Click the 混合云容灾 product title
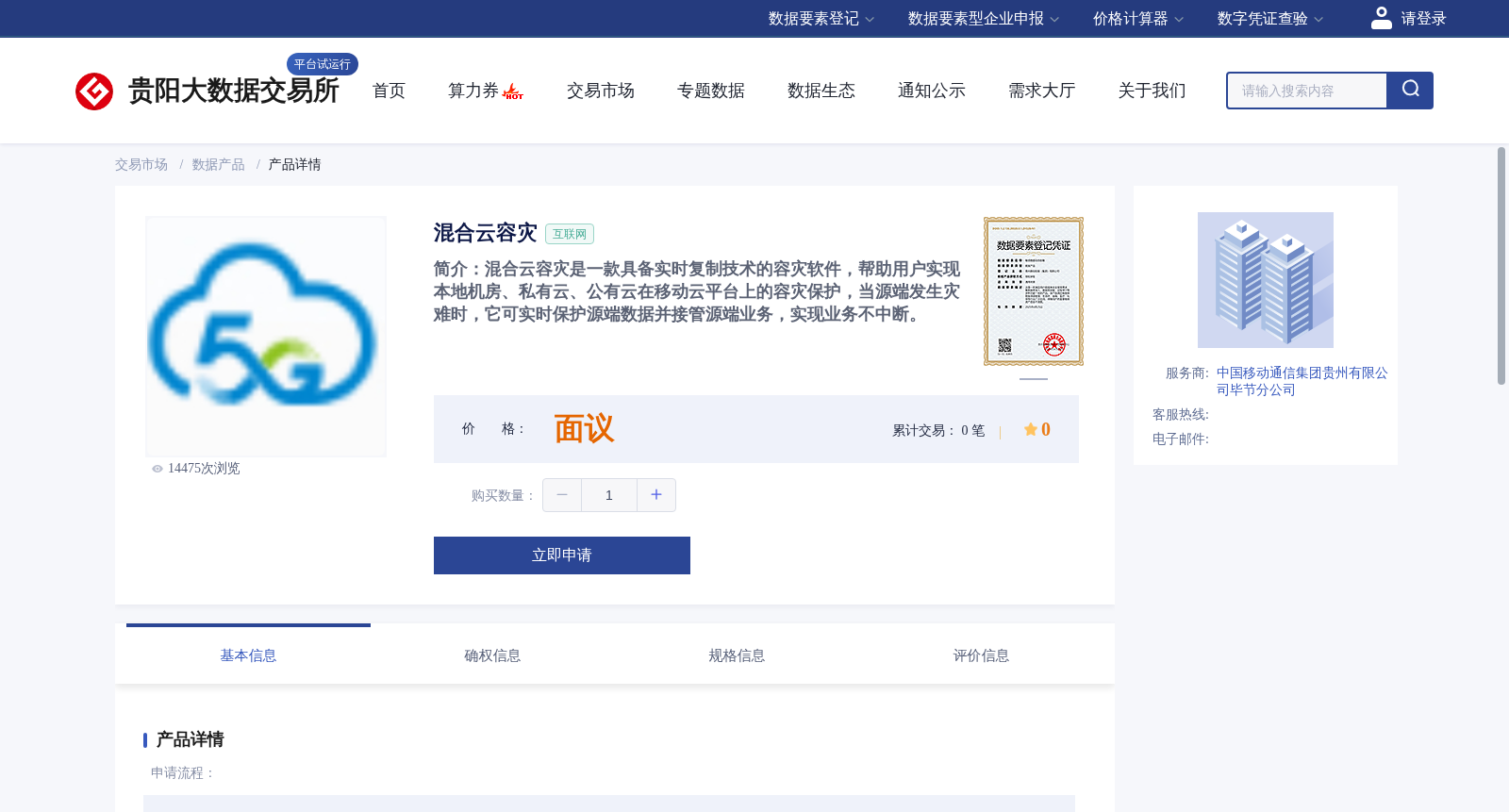Screen dimensions: 1509x812 [x=485, y=233]
